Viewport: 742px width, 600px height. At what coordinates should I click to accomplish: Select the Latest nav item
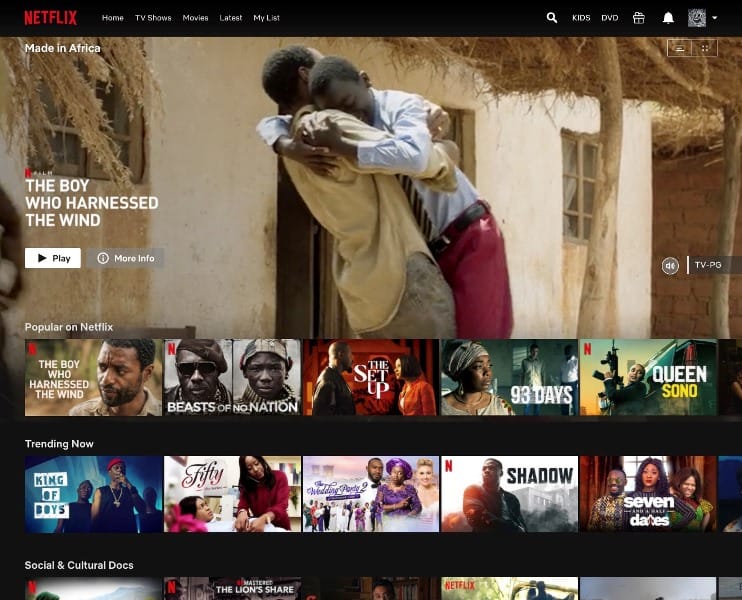(230, 18)
